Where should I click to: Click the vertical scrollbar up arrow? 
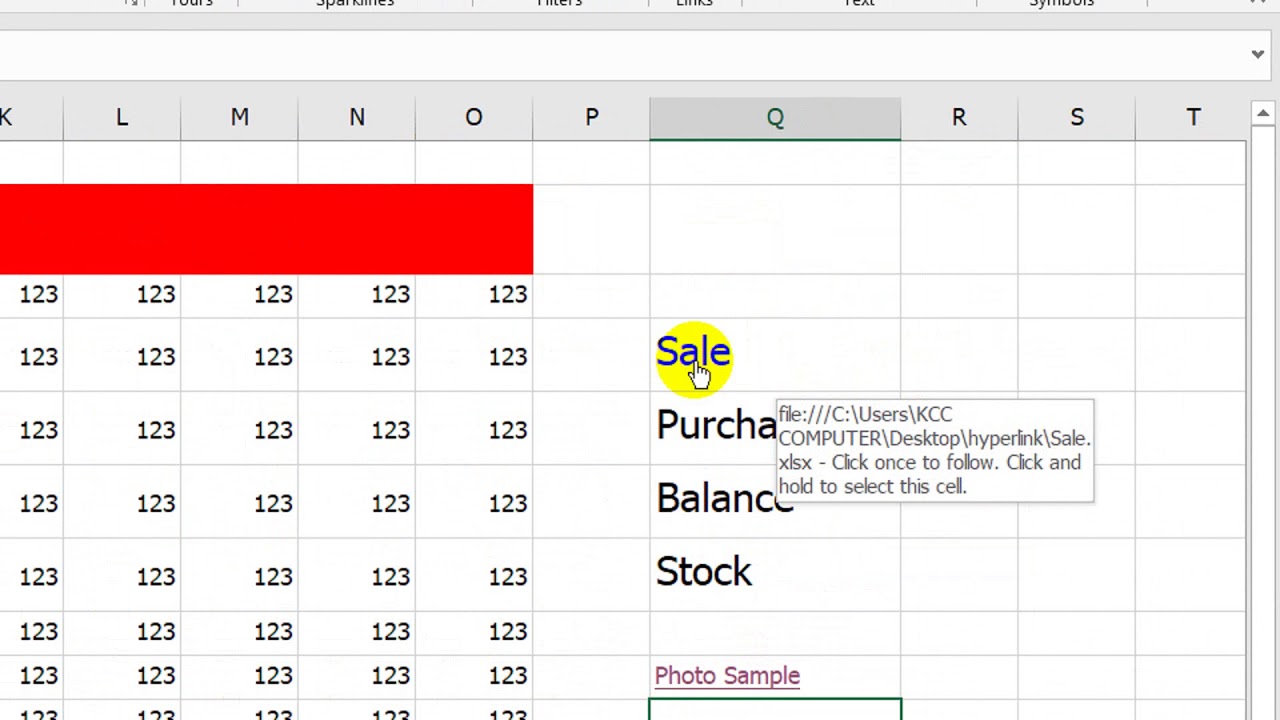point(1263,113)
